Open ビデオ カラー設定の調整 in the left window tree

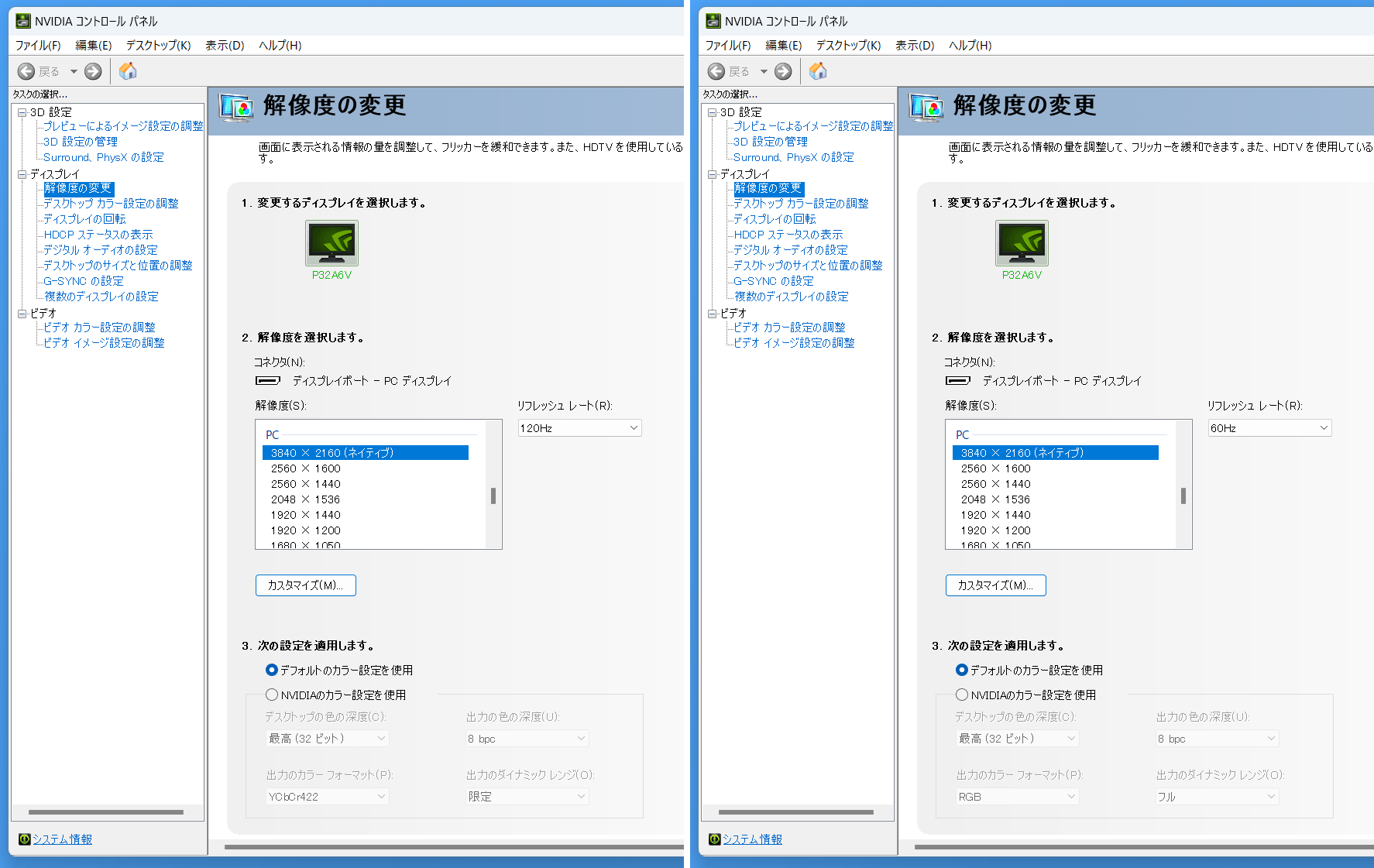tap(99, 328)
